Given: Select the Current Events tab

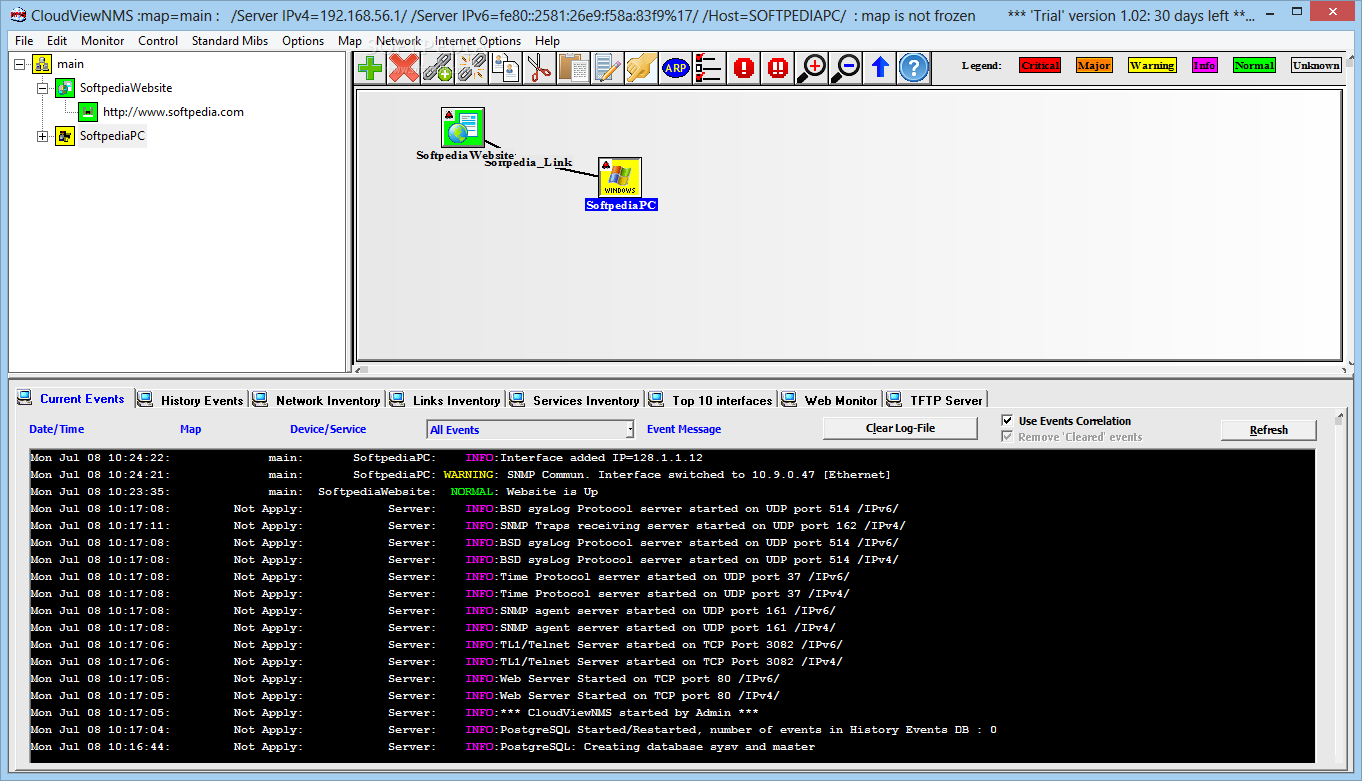Looking at the screenshot, I should coord(72,399).
